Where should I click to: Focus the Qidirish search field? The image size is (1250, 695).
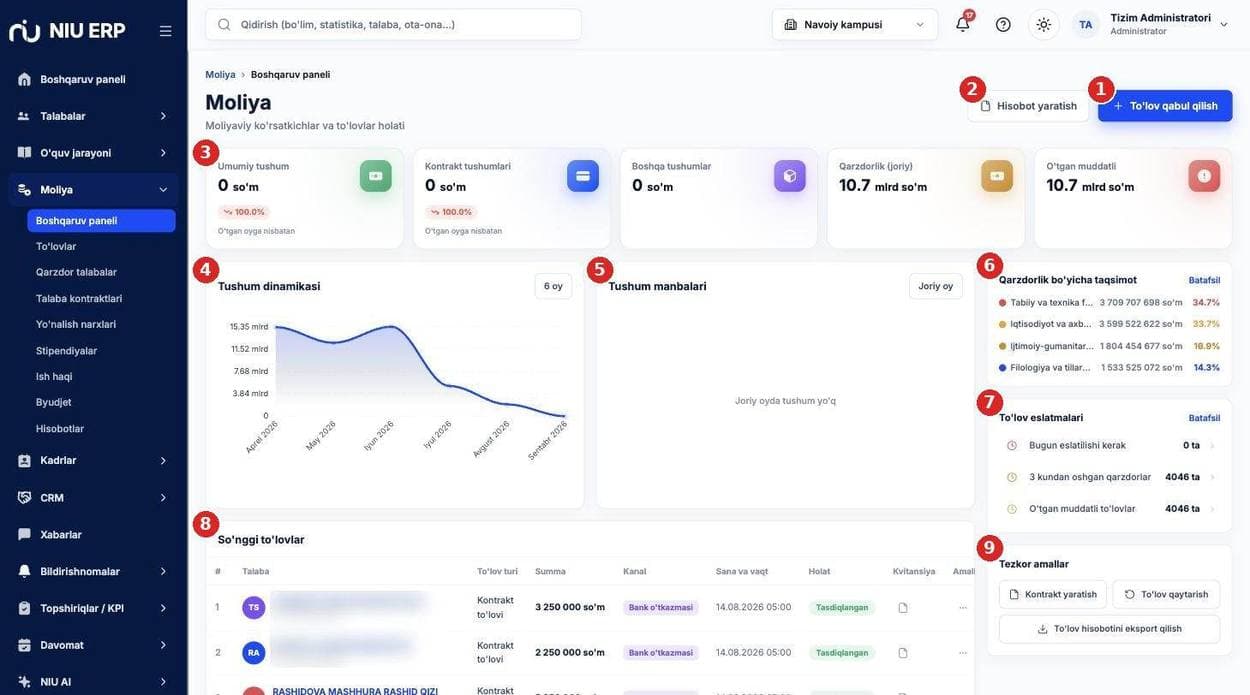[x=393, y=24]
